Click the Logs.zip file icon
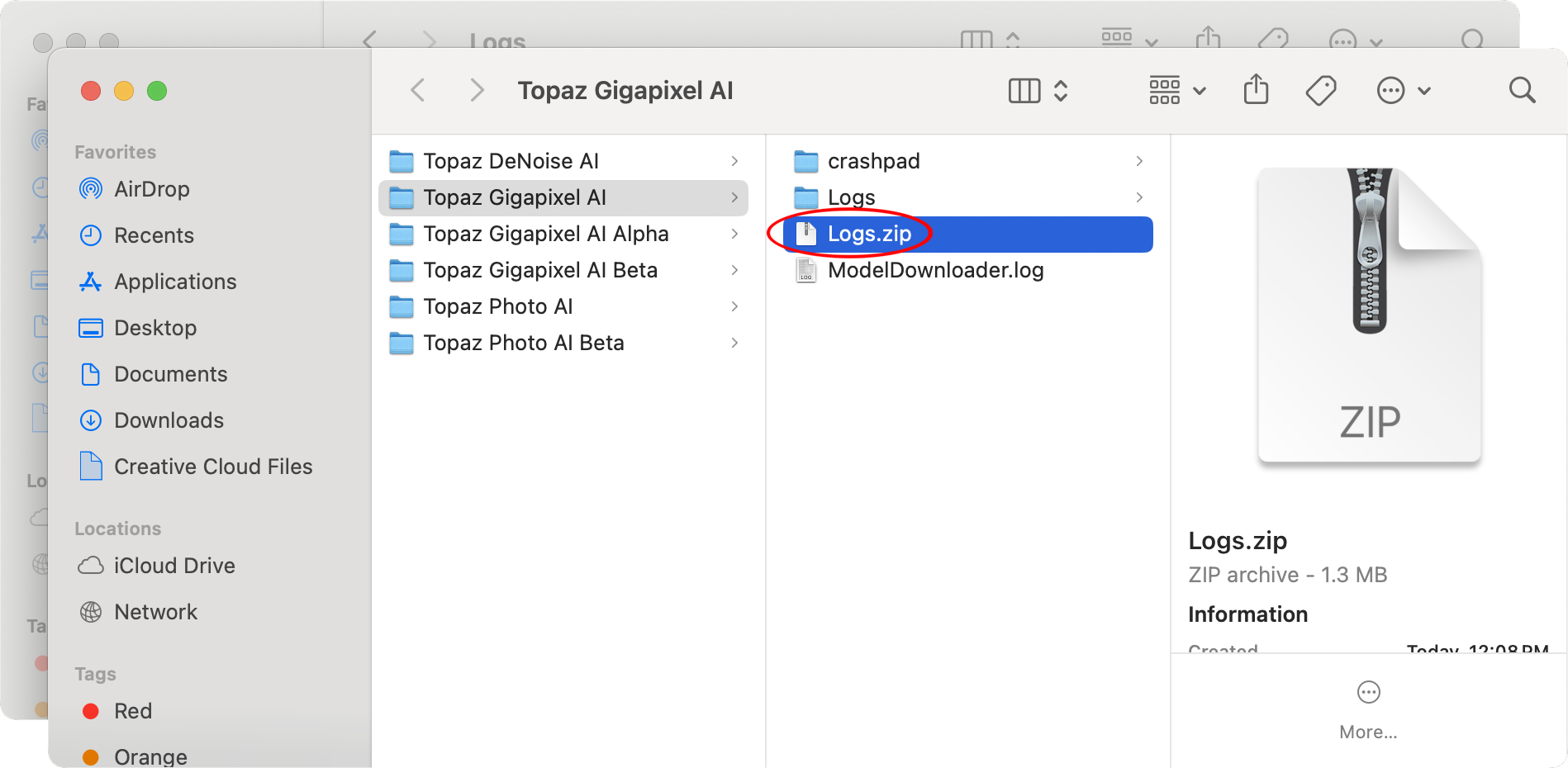Viewport: 1568px width, 768px height. point(805,234)
